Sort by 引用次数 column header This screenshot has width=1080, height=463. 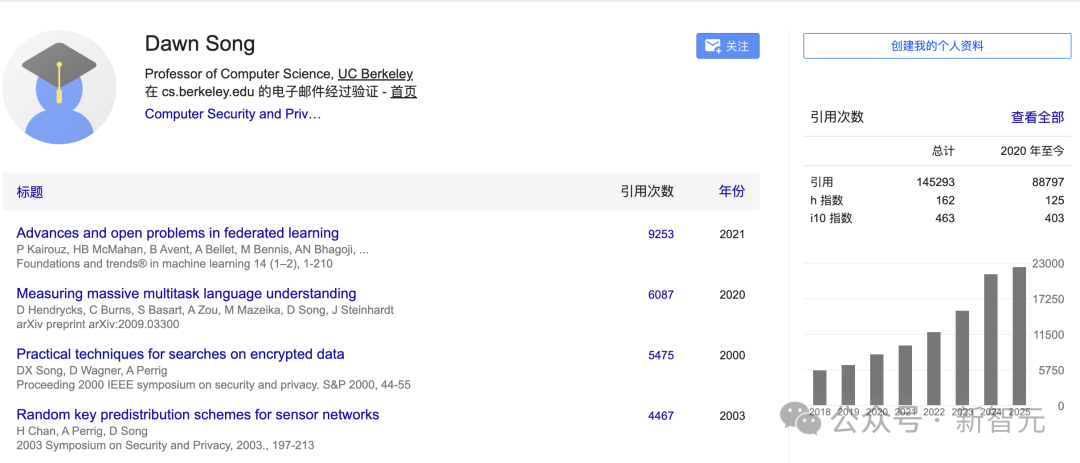pyautogui.click(x=646, y=191)
